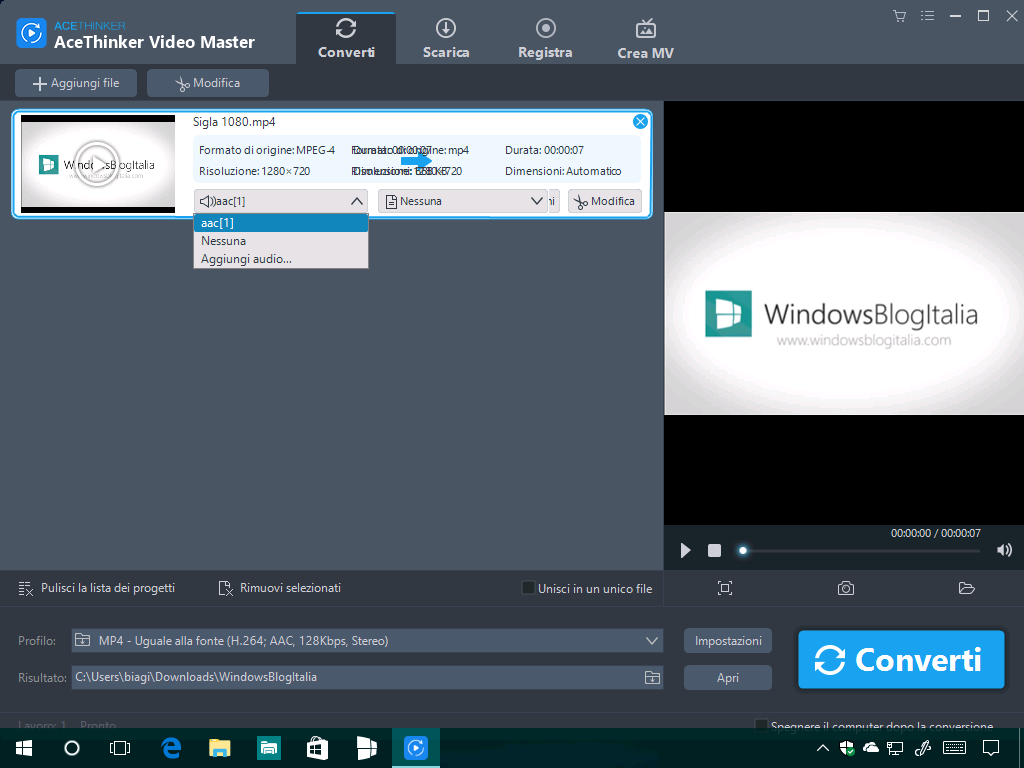Click AceThinker Video Master taskbar icon

(x=416, y=748)
